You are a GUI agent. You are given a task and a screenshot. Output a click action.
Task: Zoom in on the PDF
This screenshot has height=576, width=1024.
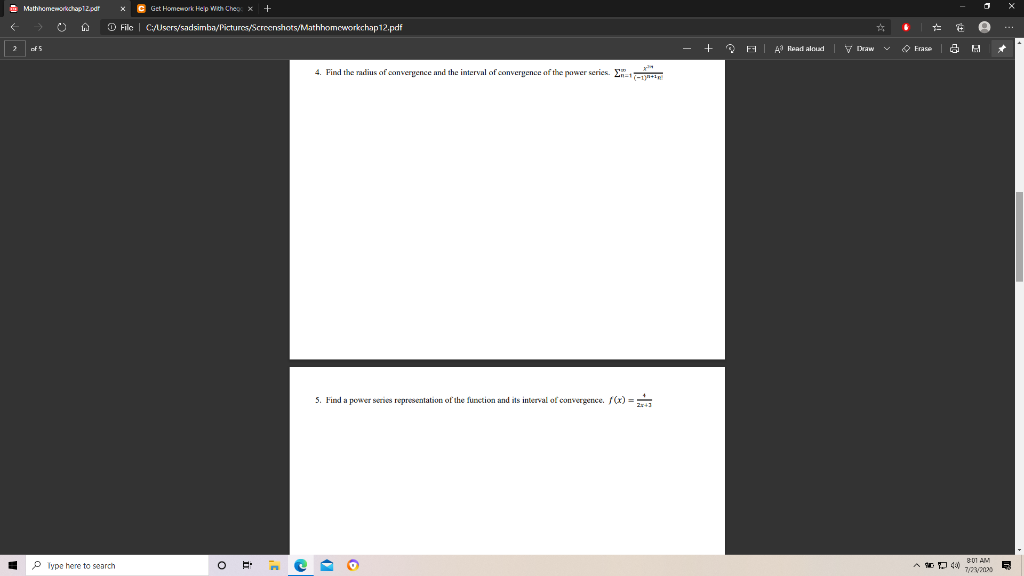(x=708, y=47)
